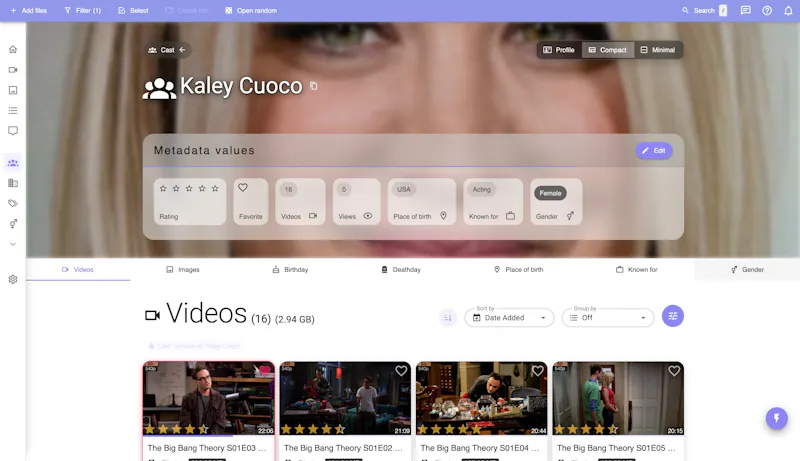Select the Images tab

click(183, 269)
